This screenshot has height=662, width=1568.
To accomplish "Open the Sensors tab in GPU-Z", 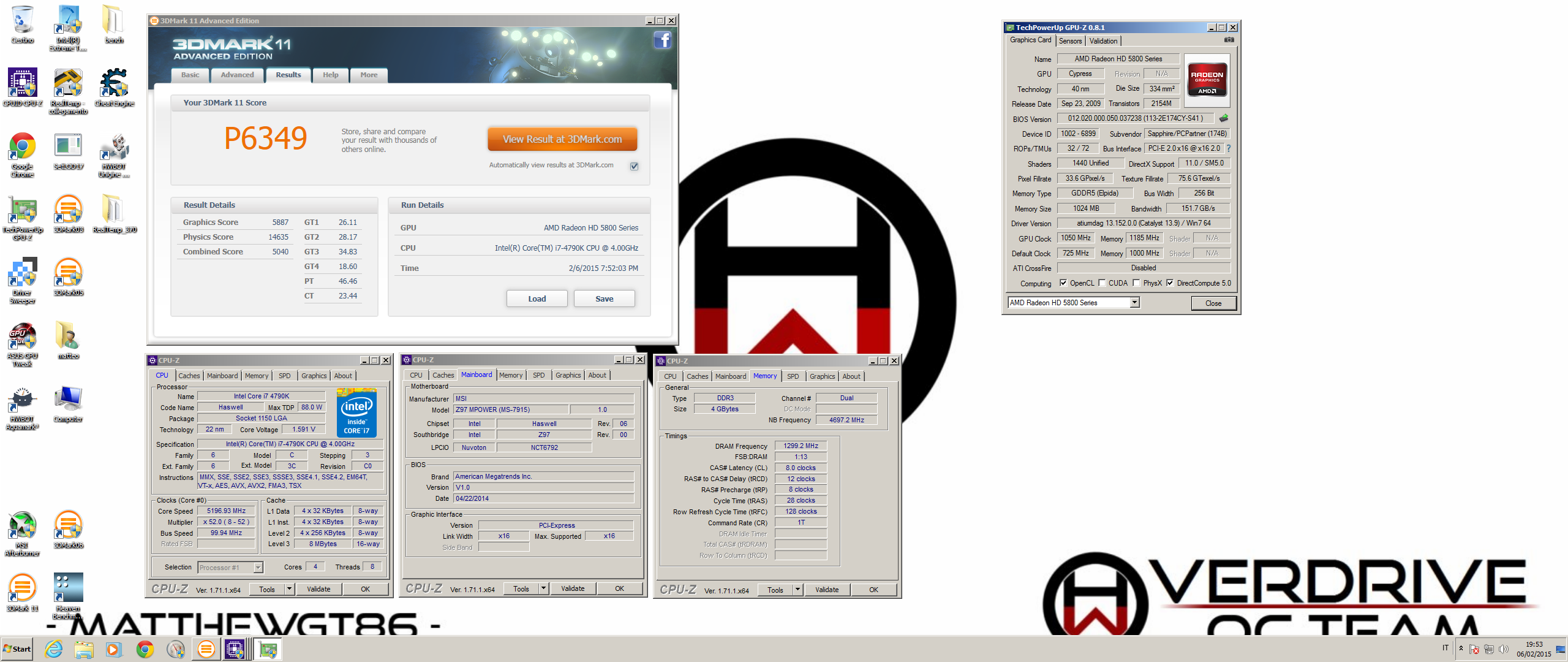I will coord(1071,41).
